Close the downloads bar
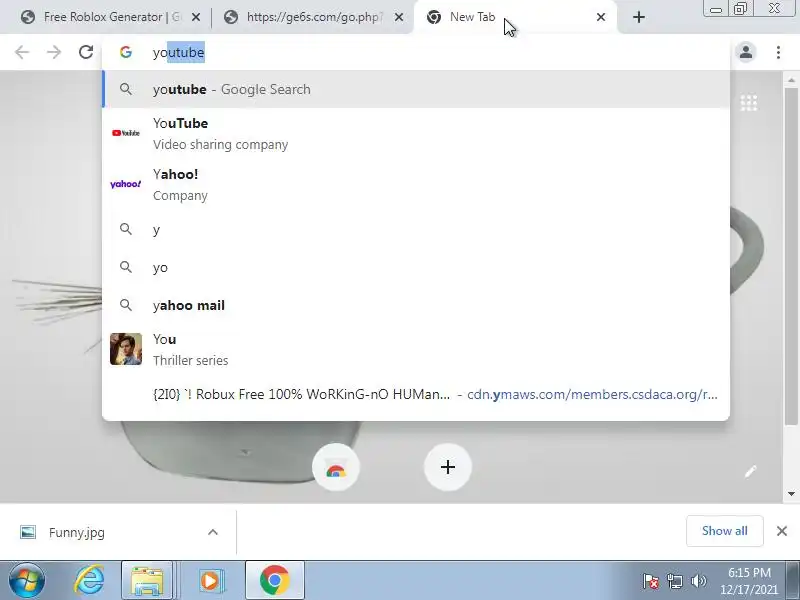This screenshot has height=600, width=800. [782, 531]
